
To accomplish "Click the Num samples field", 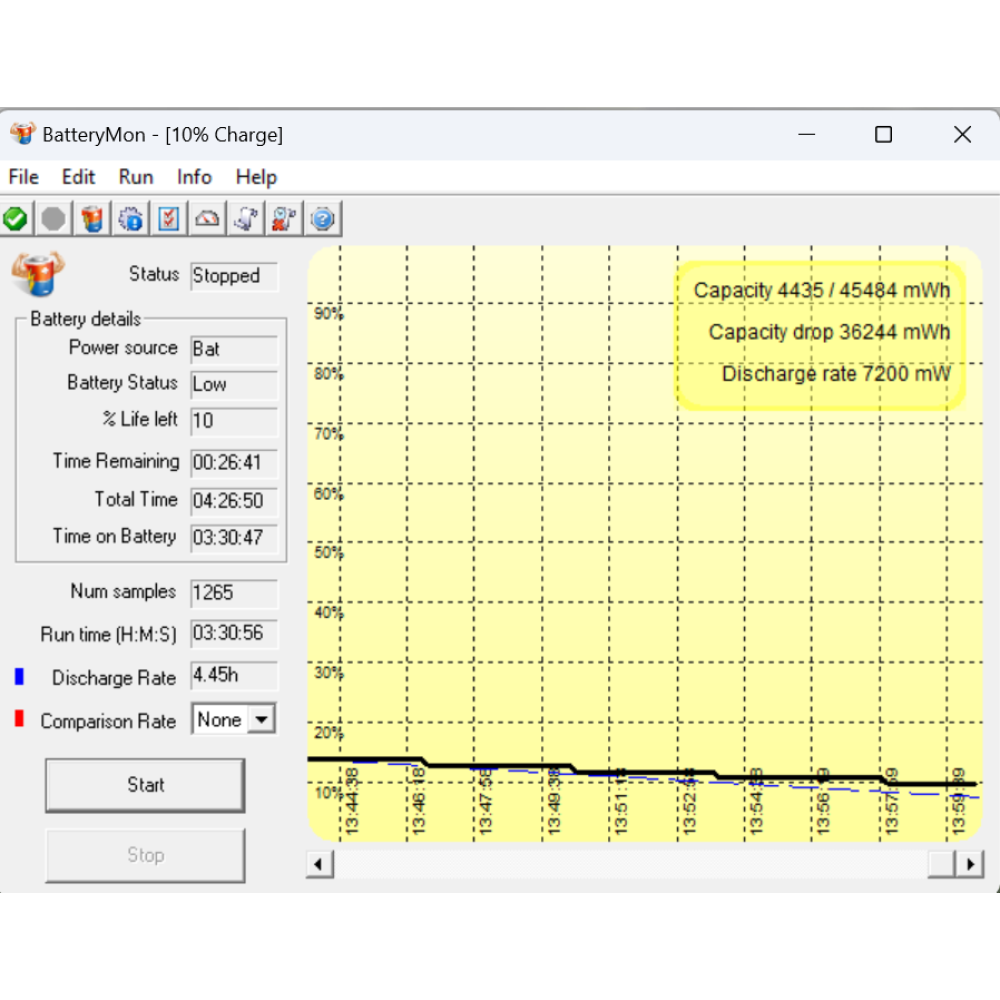I will 234,593.
